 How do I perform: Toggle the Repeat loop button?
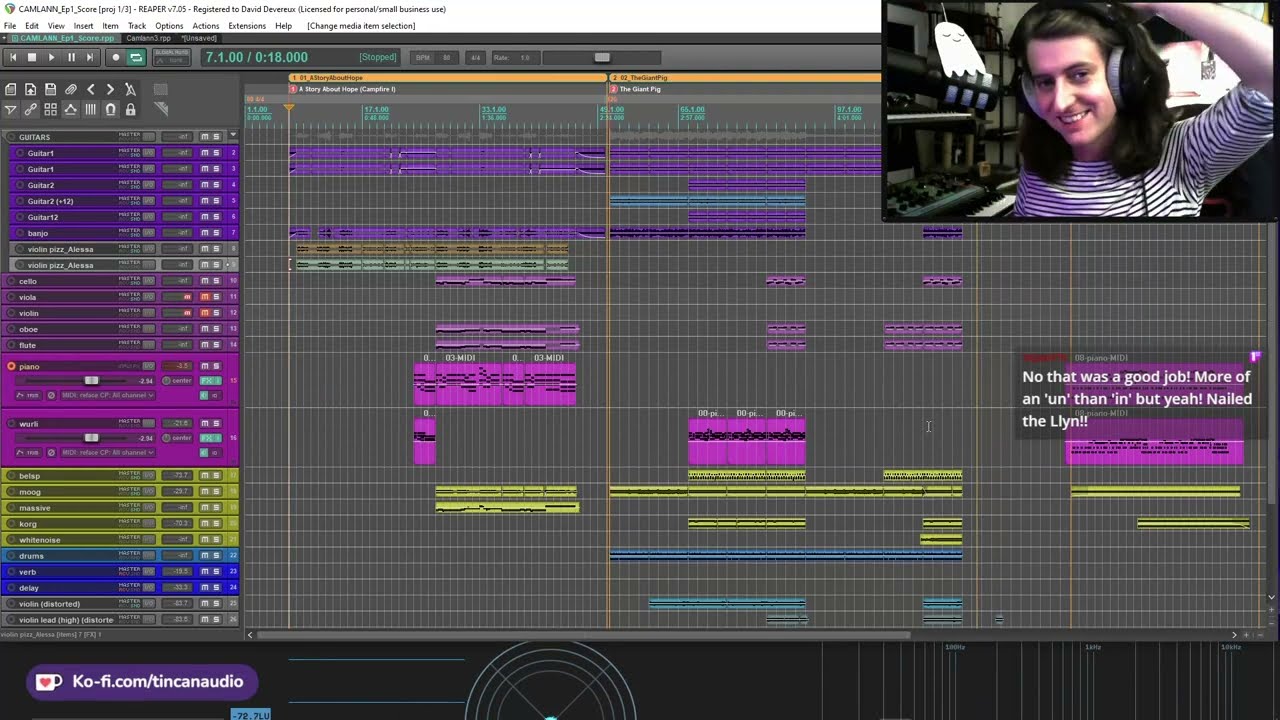click(x=136, y=58)
